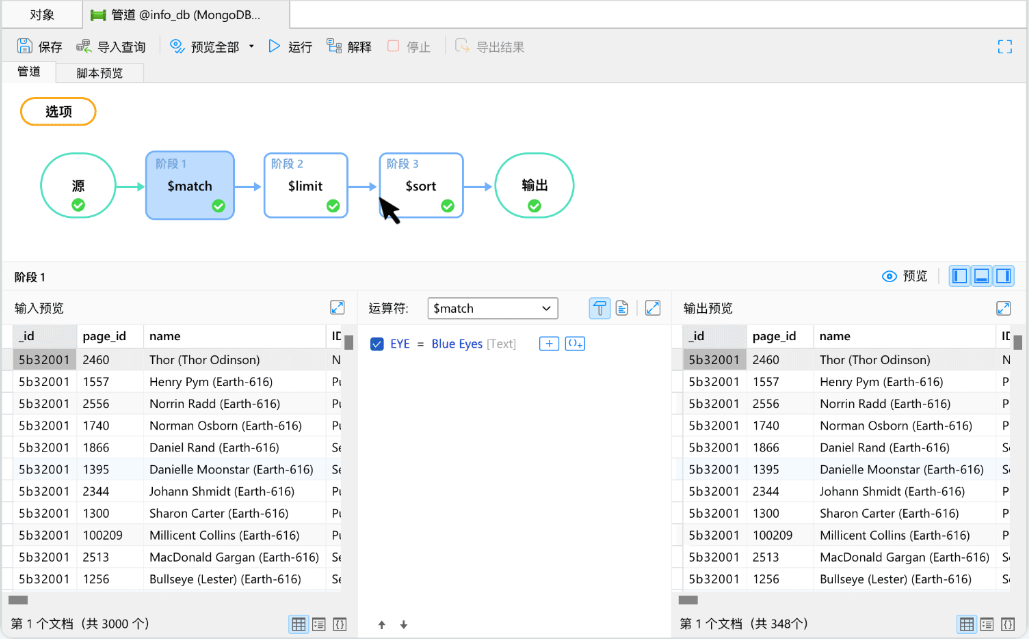The width and height of the screenshot is (1029, 639).
Task: Click input preview vertical scrollbar thumb
Action: (x=349, y=342)
